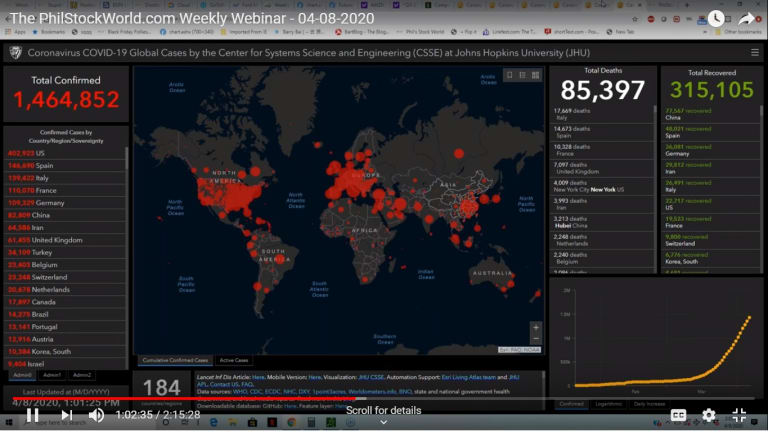Zoom in on the map with plus
Screen dimensions: 768x432
click(536, 327)
